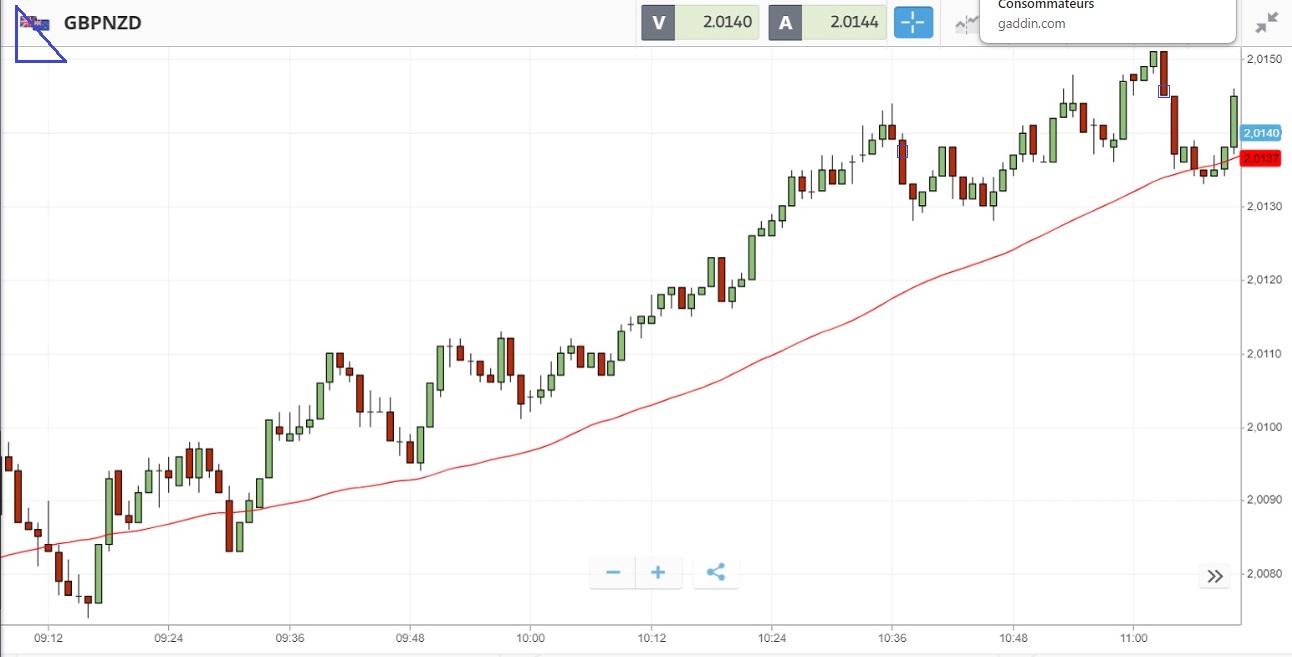Zoom in with the plus button
The width and height of the screenshot is (1292, 657).
tap(658, 573)
